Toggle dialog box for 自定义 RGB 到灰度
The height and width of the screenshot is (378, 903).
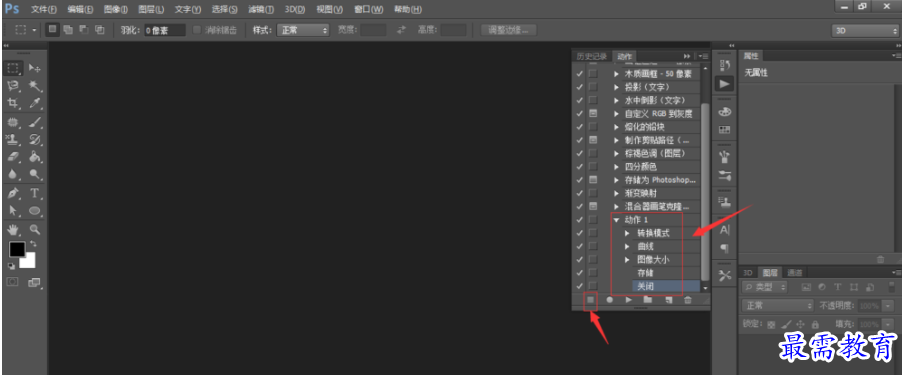(x=593, y=114)
